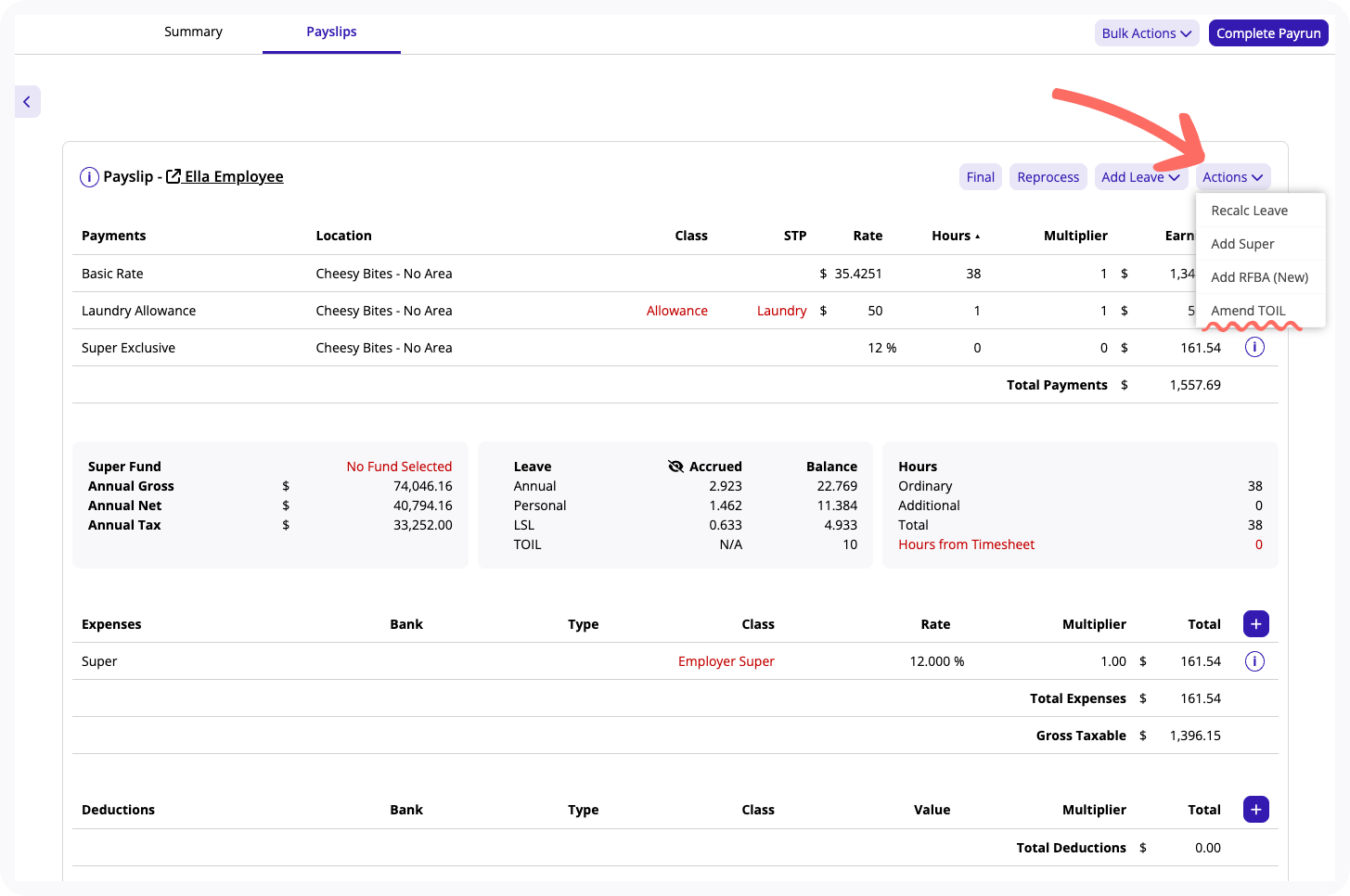Click the Gross Taxable amount 1,396.15
Image resolution: width=1350 pixels, height=896 pixels.
point(1195,736)
